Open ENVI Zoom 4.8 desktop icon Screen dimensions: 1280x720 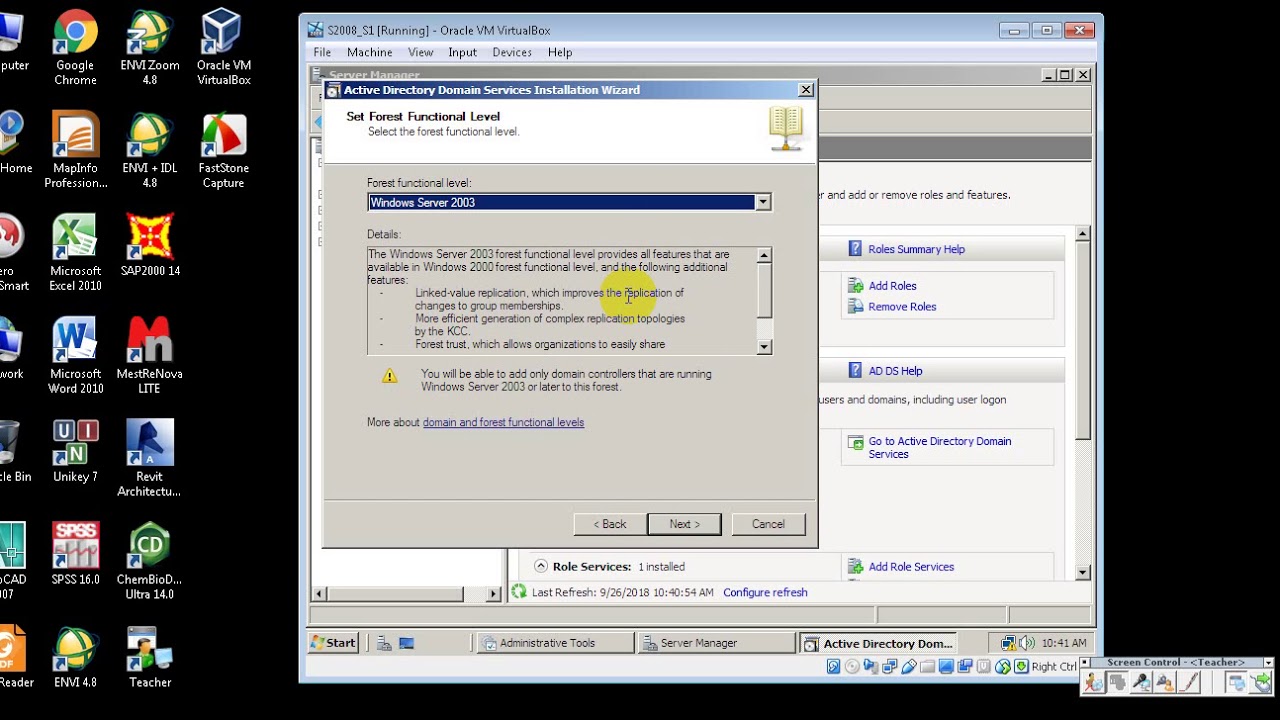(149, 48)
